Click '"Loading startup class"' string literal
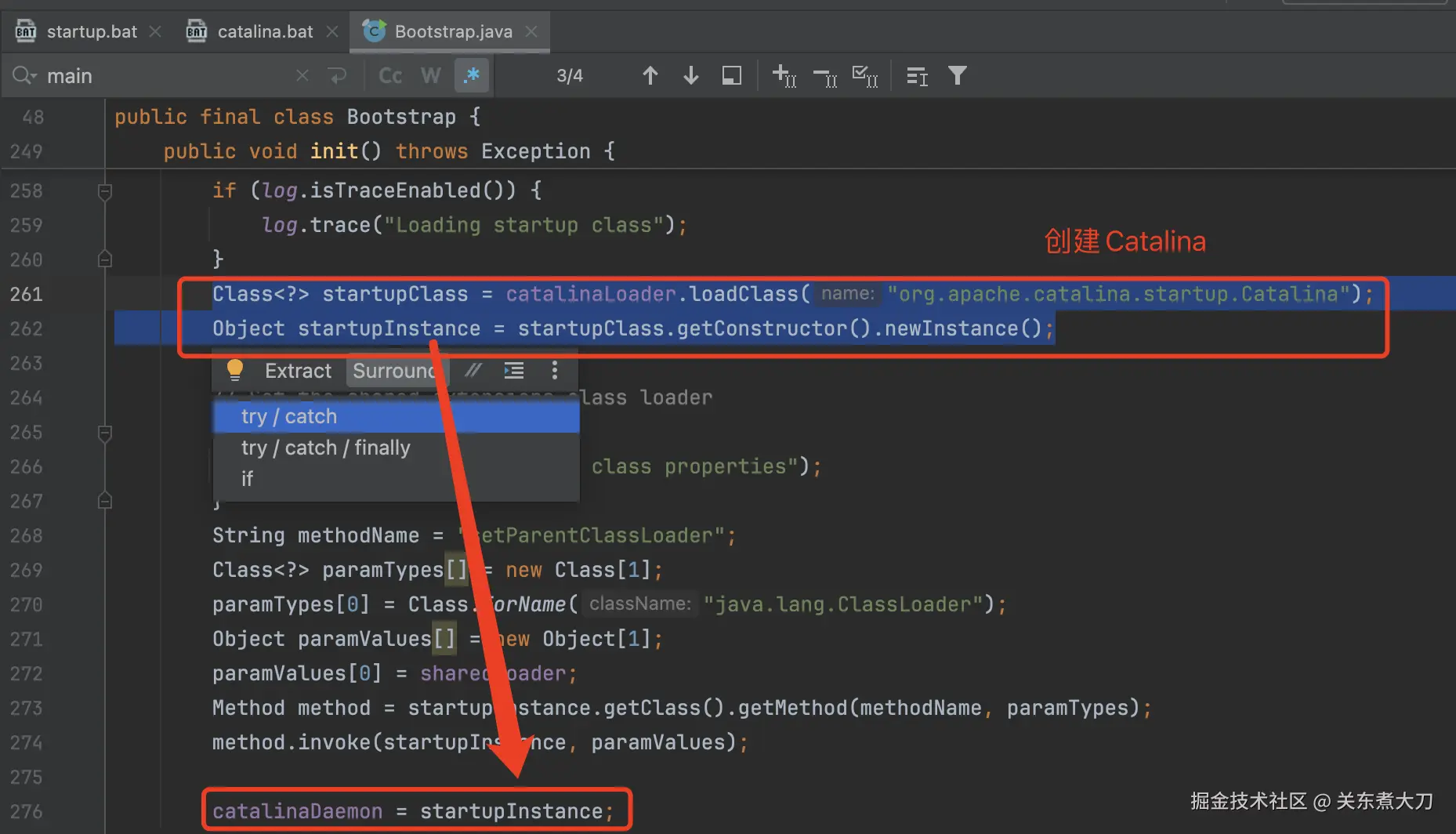Screen dimensions: 1456x834 [x=523, y=225]
